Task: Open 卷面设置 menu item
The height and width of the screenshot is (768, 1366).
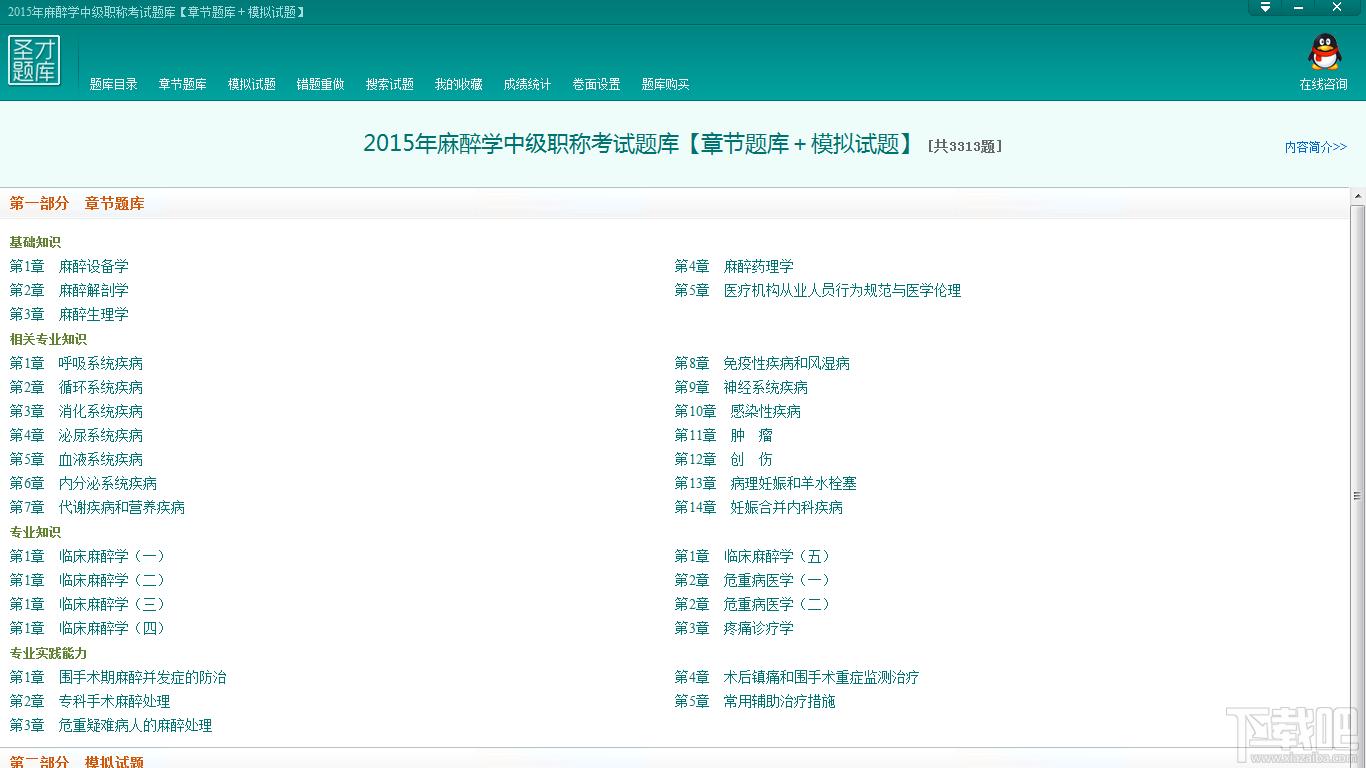Action: click(x=597, y=84)
